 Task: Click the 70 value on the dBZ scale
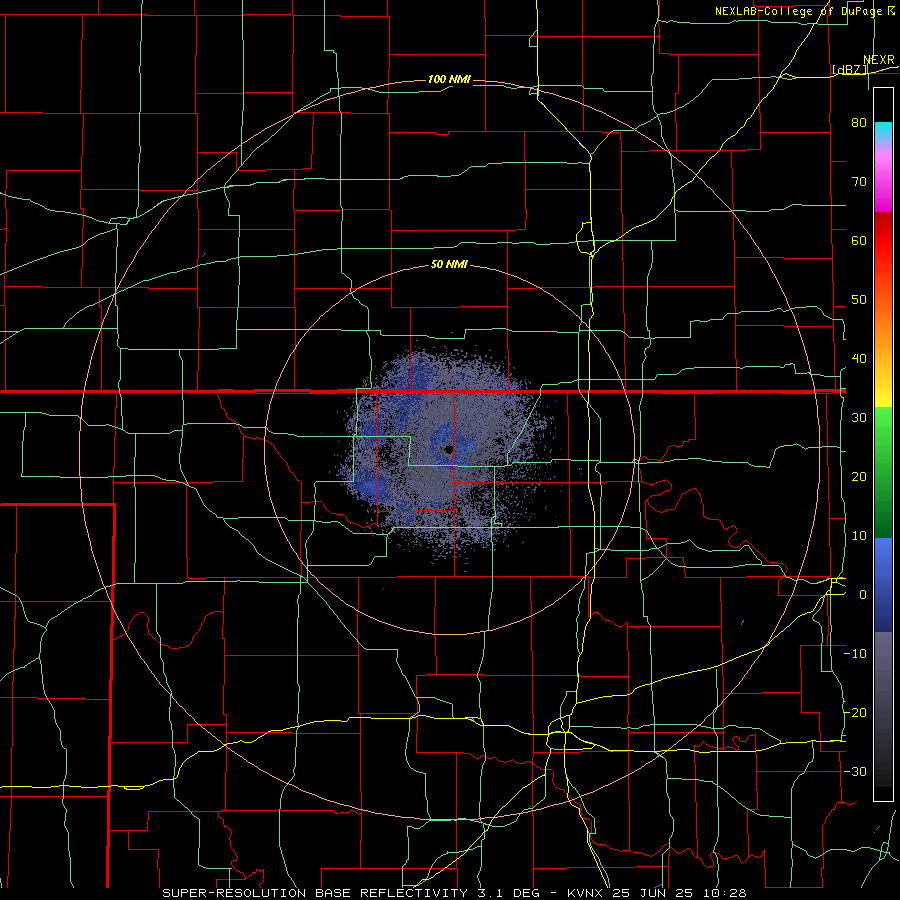(x=859, y=182)
